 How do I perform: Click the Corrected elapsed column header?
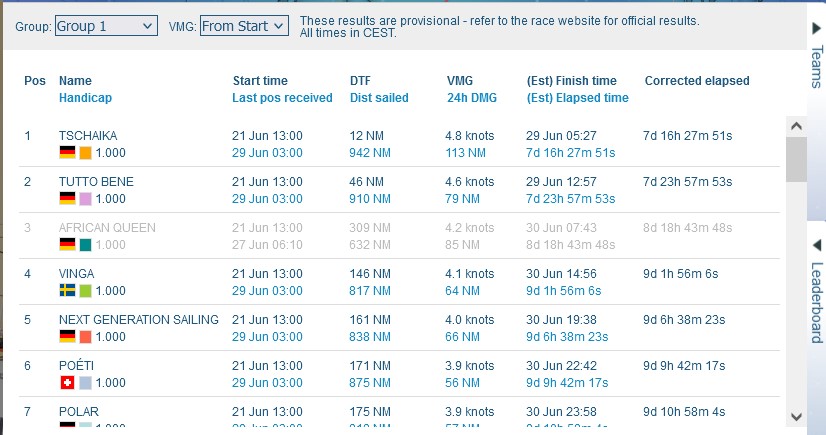(696, 81)
